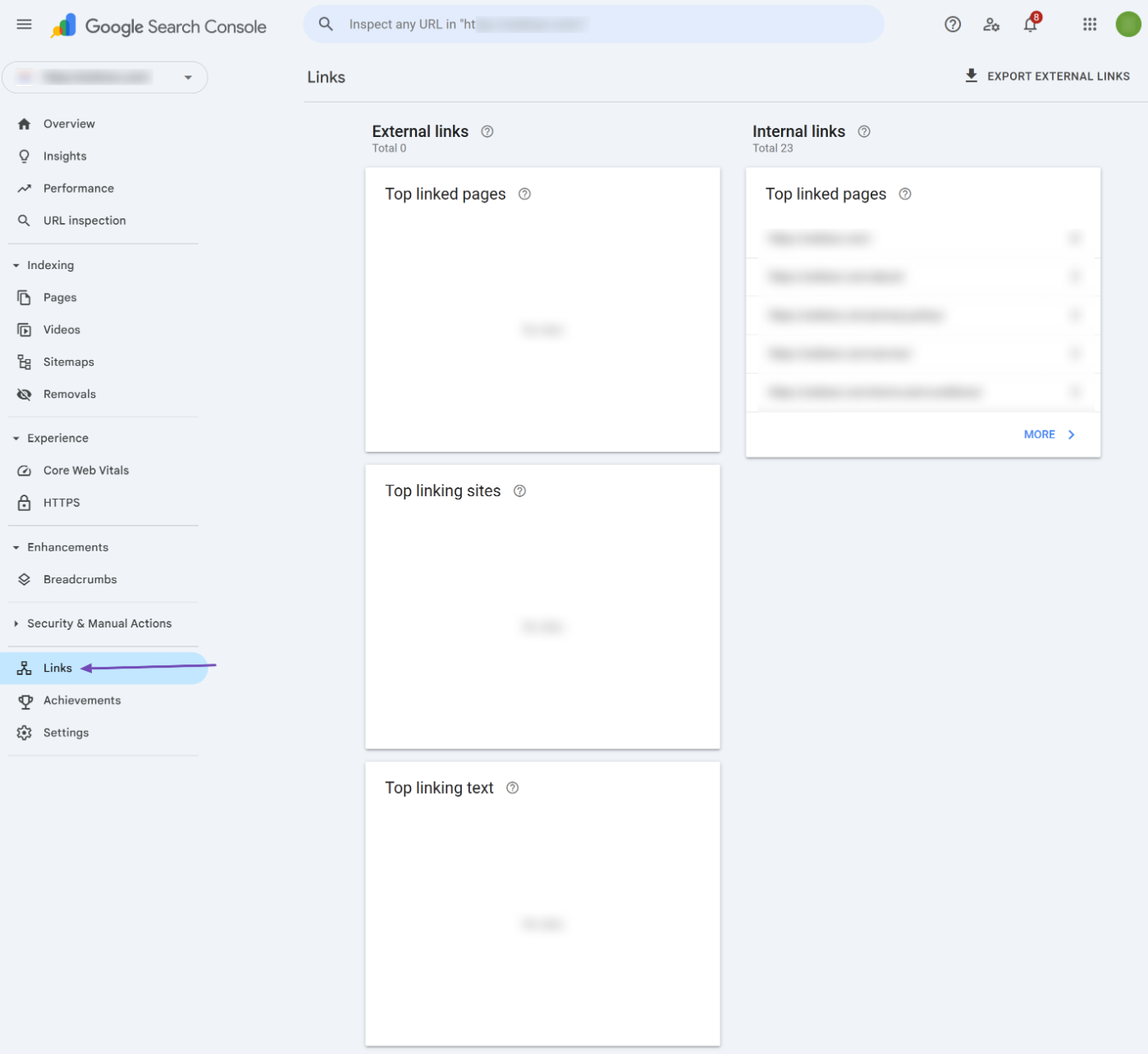
Task: Click MORE under internal Top linked pages
Action: (1049, 434)
